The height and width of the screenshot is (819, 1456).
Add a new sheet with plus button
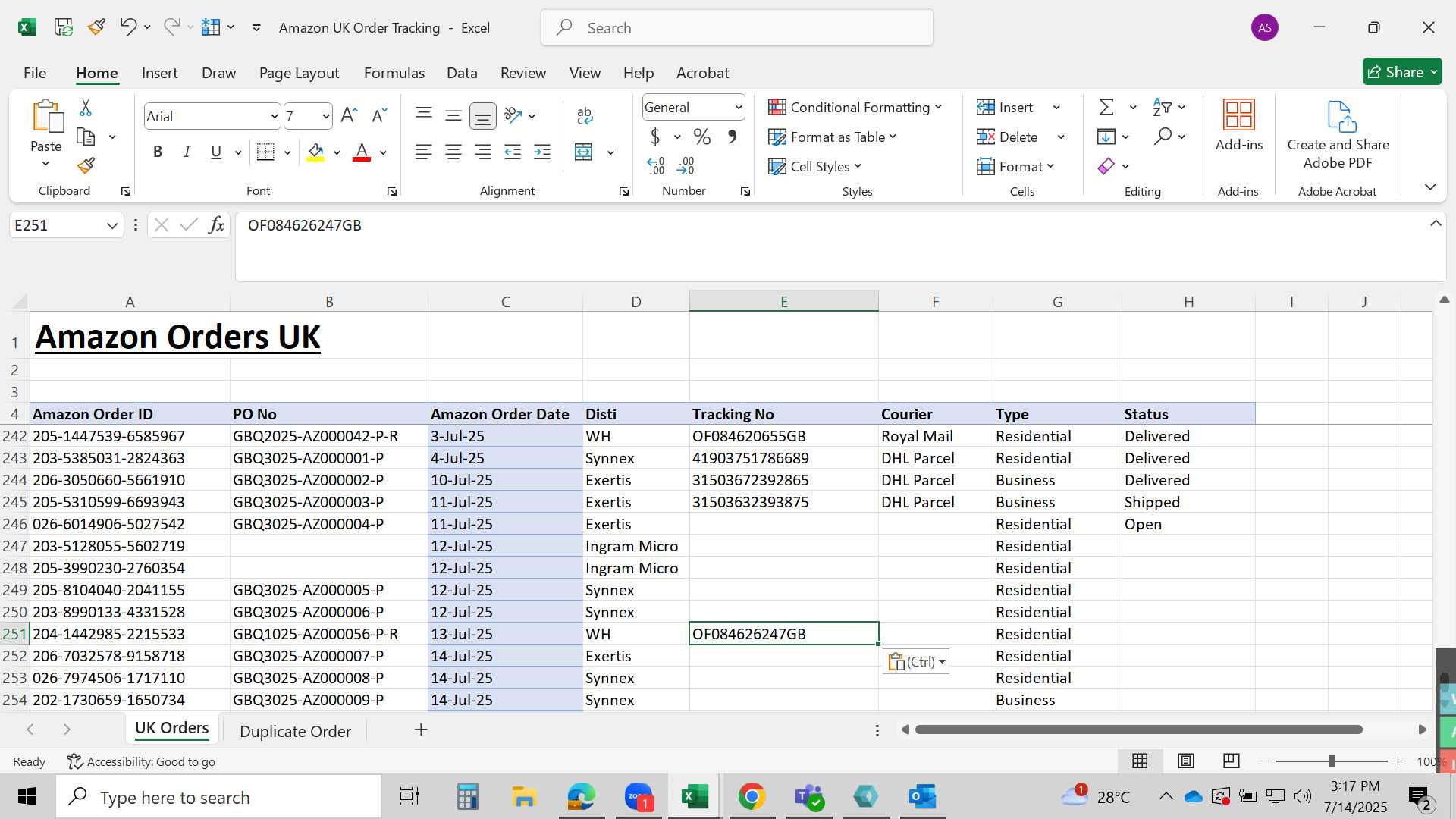421,730
